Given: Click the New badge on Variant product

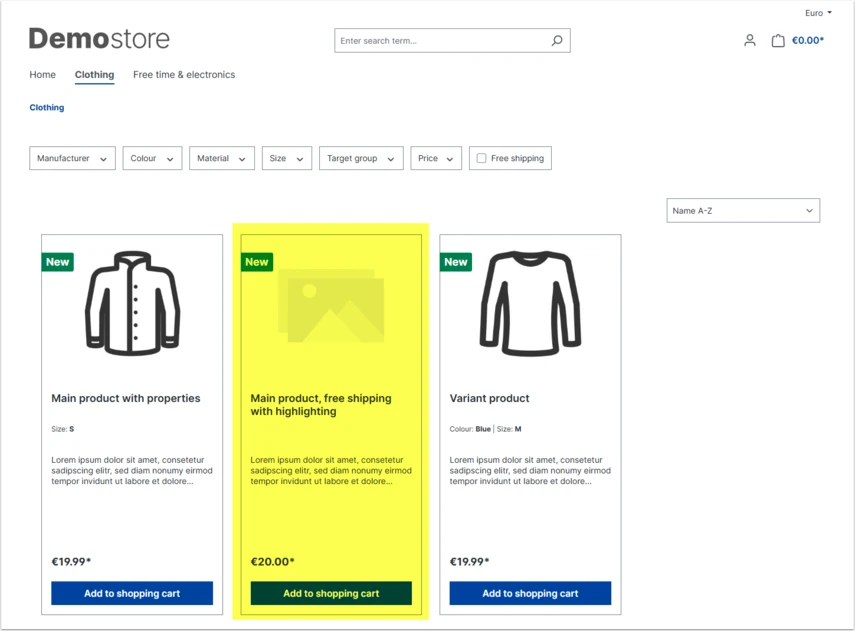Looking at the screenshot, I should coord(456,262).
